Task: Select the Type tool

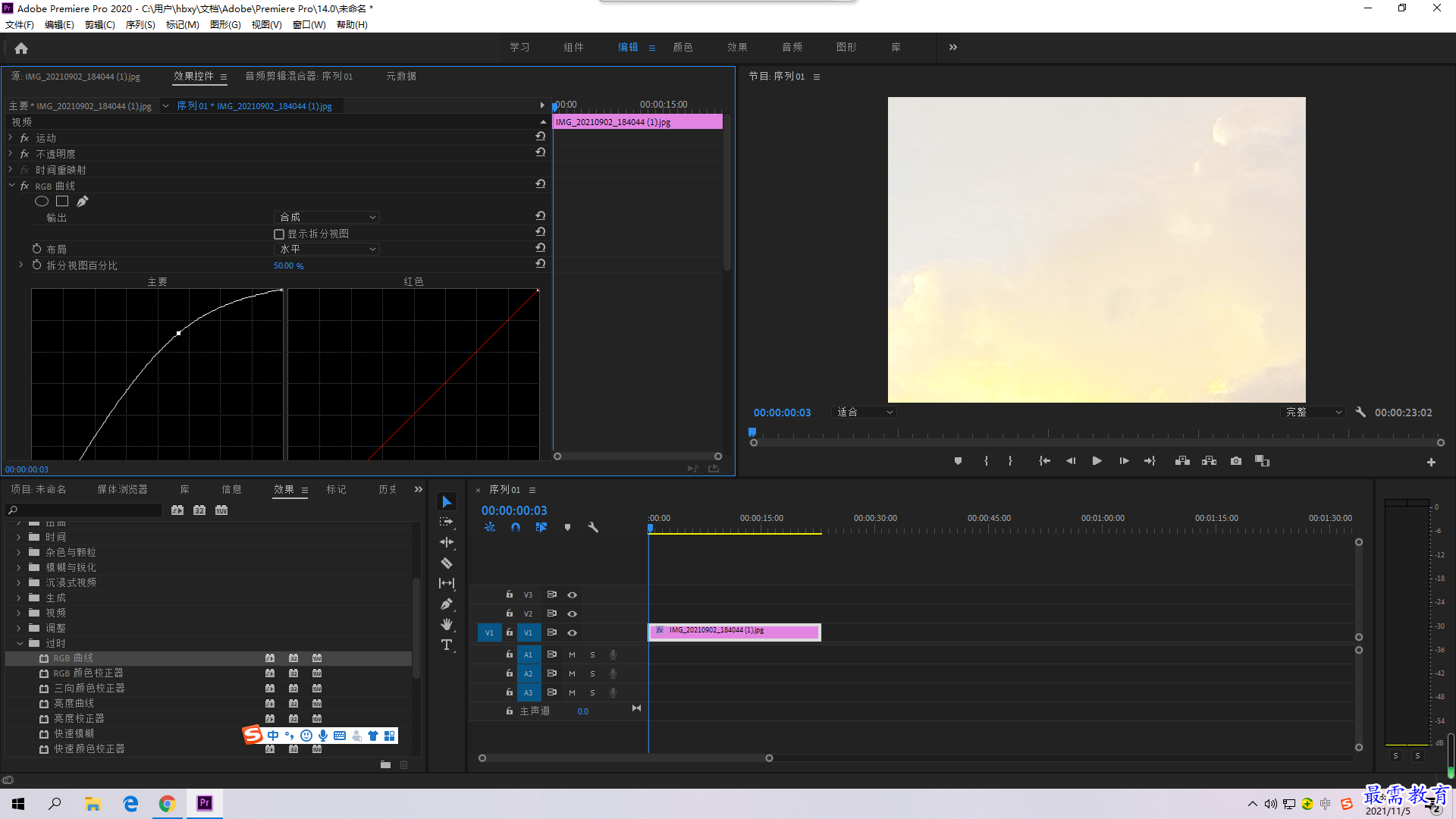Action: click(447, 645)
